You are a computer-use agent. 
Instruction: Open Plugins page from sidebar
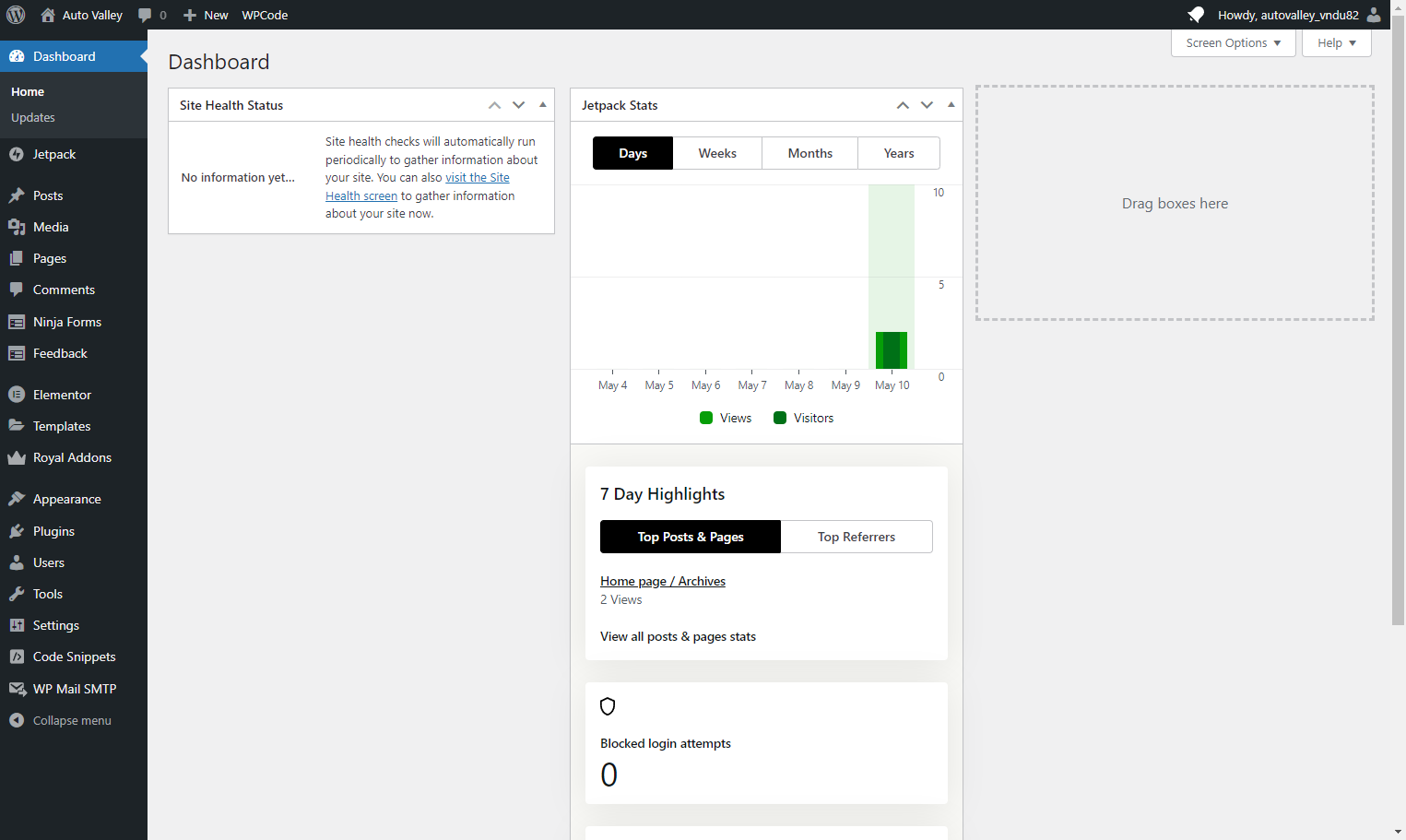click(74, 531)
